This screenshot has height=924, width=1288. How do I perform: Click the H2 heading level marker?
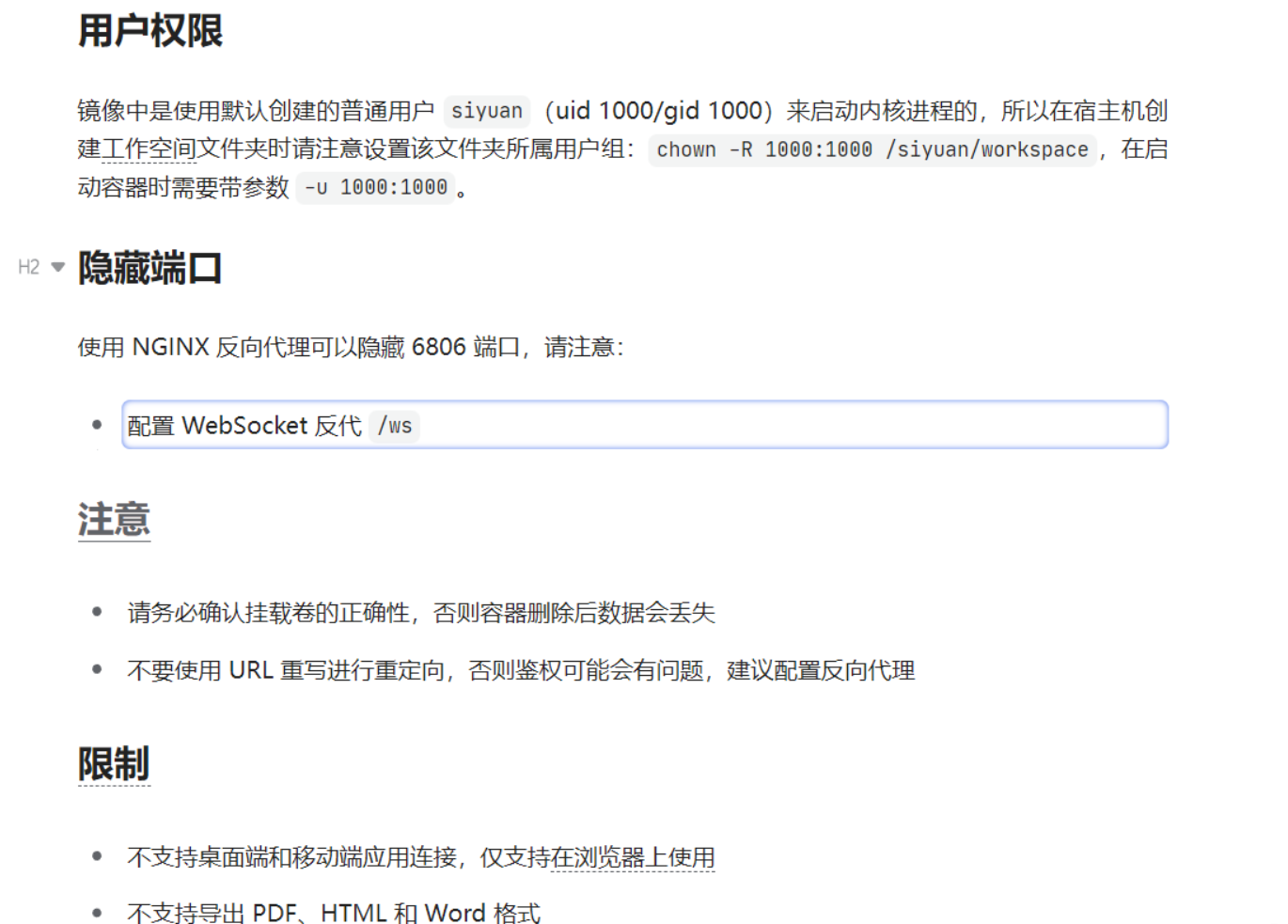tap(29, 267)
